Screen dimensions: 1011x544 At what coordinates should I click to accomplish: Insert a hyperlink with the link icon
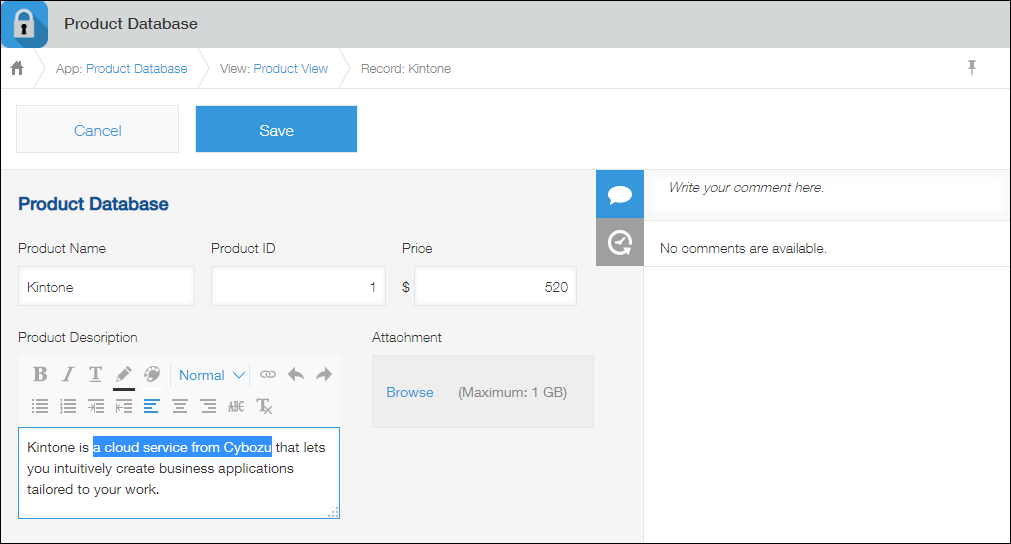point(268,375)
